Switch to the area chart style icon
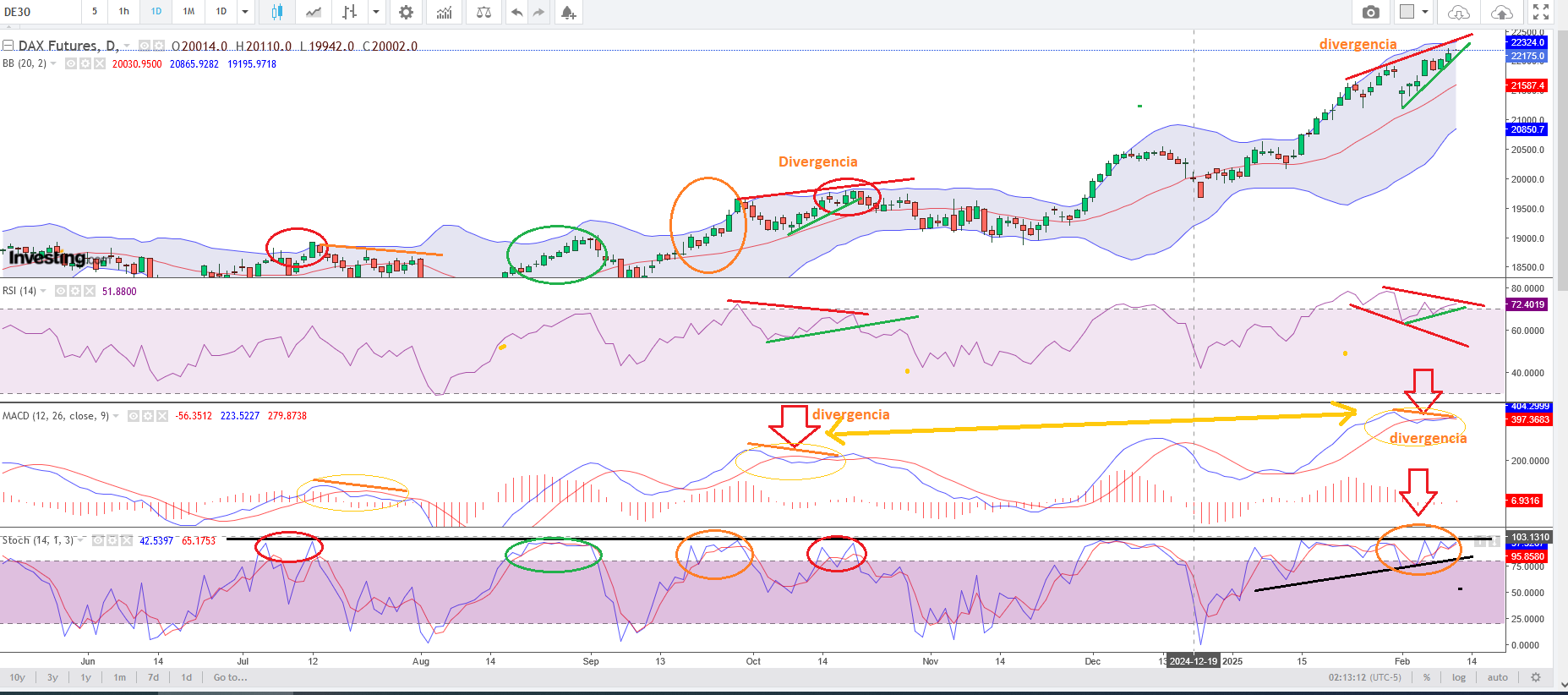The image size is (1568, 695). click(314, 12)
